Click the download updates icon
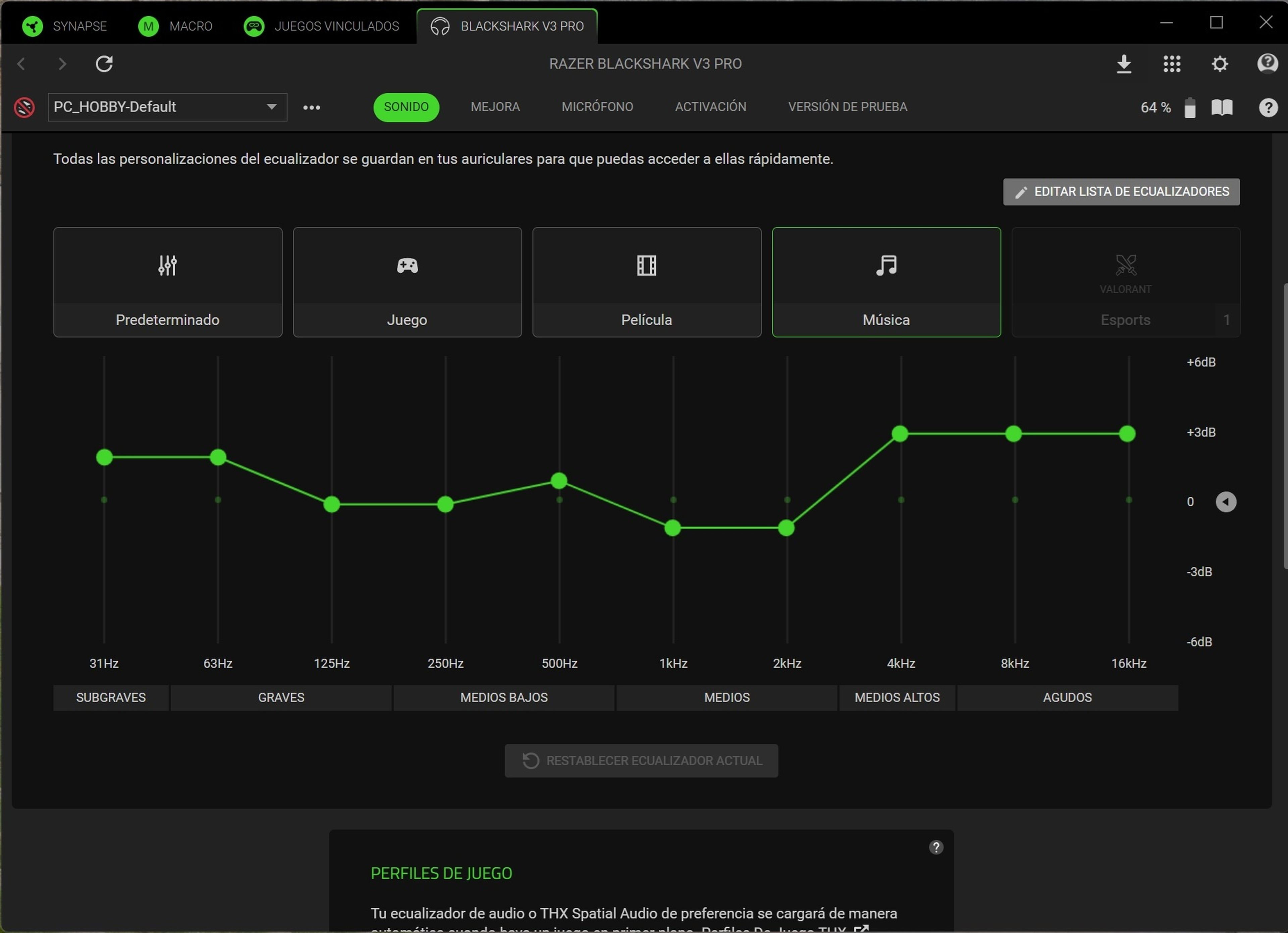The width and height of the screenshot is (1288, 933). [x=1124, y=64]
